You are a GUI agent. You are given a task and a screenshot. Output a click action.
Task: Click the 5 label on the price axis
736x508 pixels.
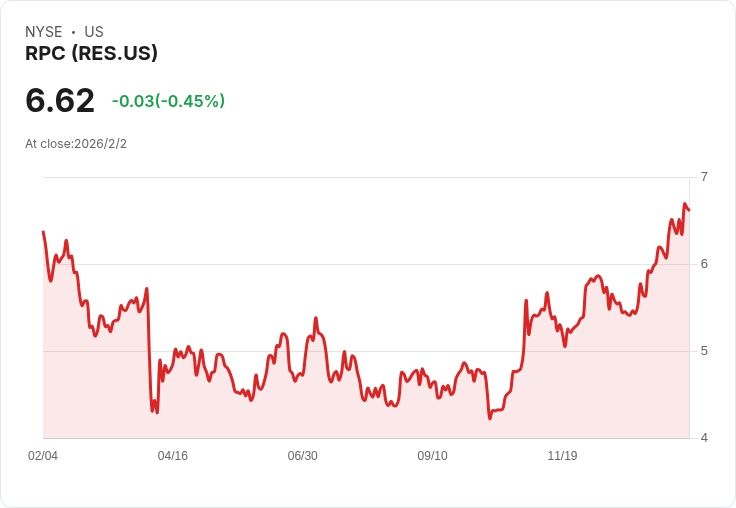tap(704, 351)
